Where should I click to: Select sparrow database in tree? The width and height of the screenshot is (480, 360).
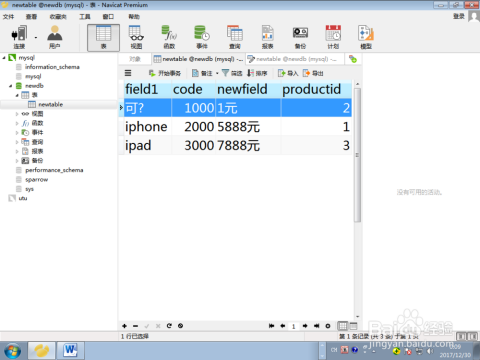pos(36,180)
